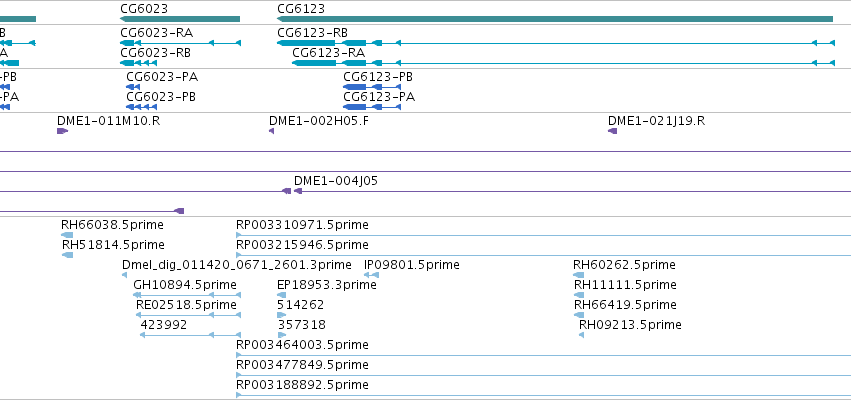Click the GH10894.5prime EST feature
The image size is (851, 400).
click(x=187, y=295)
